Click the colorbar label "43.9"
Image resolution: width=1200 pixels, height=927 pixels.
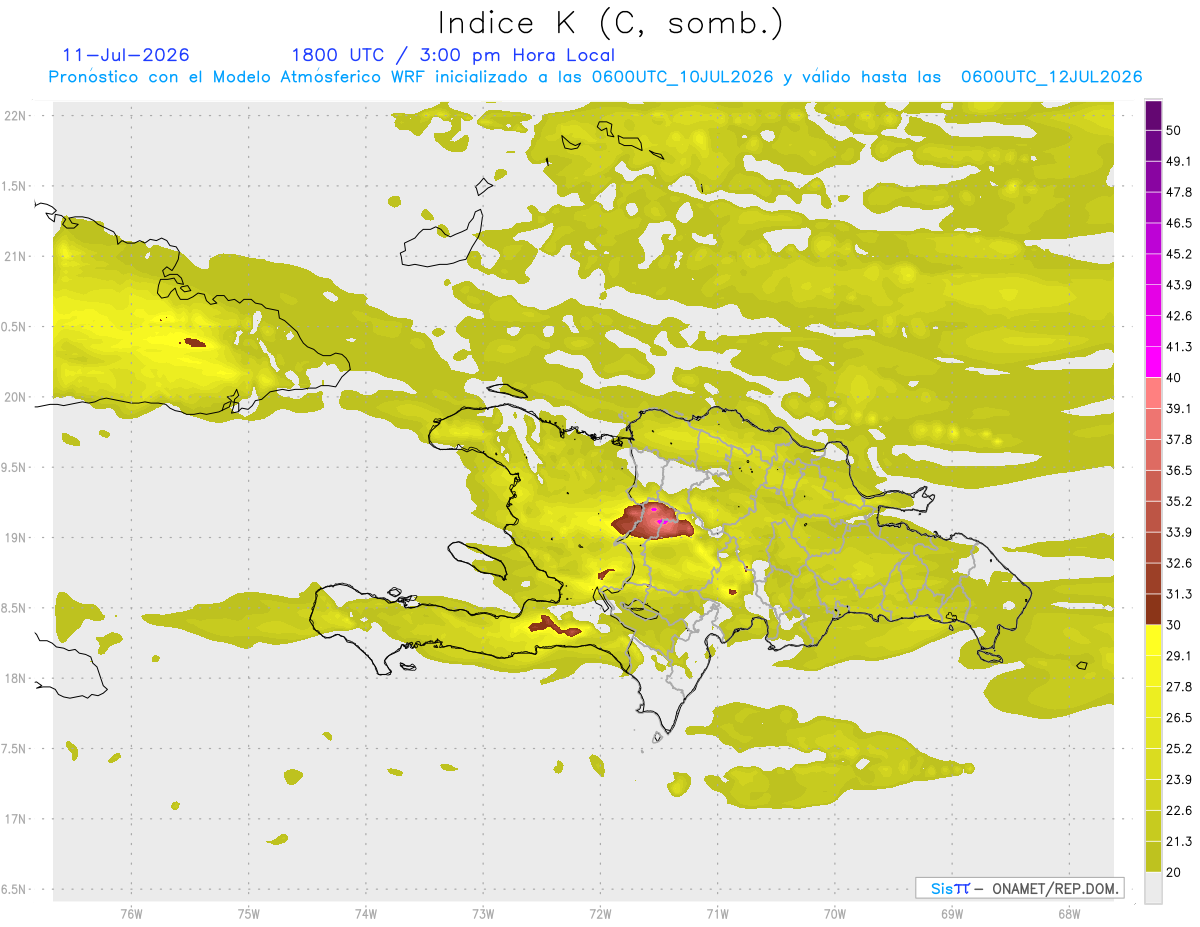tap(1178, 285)
